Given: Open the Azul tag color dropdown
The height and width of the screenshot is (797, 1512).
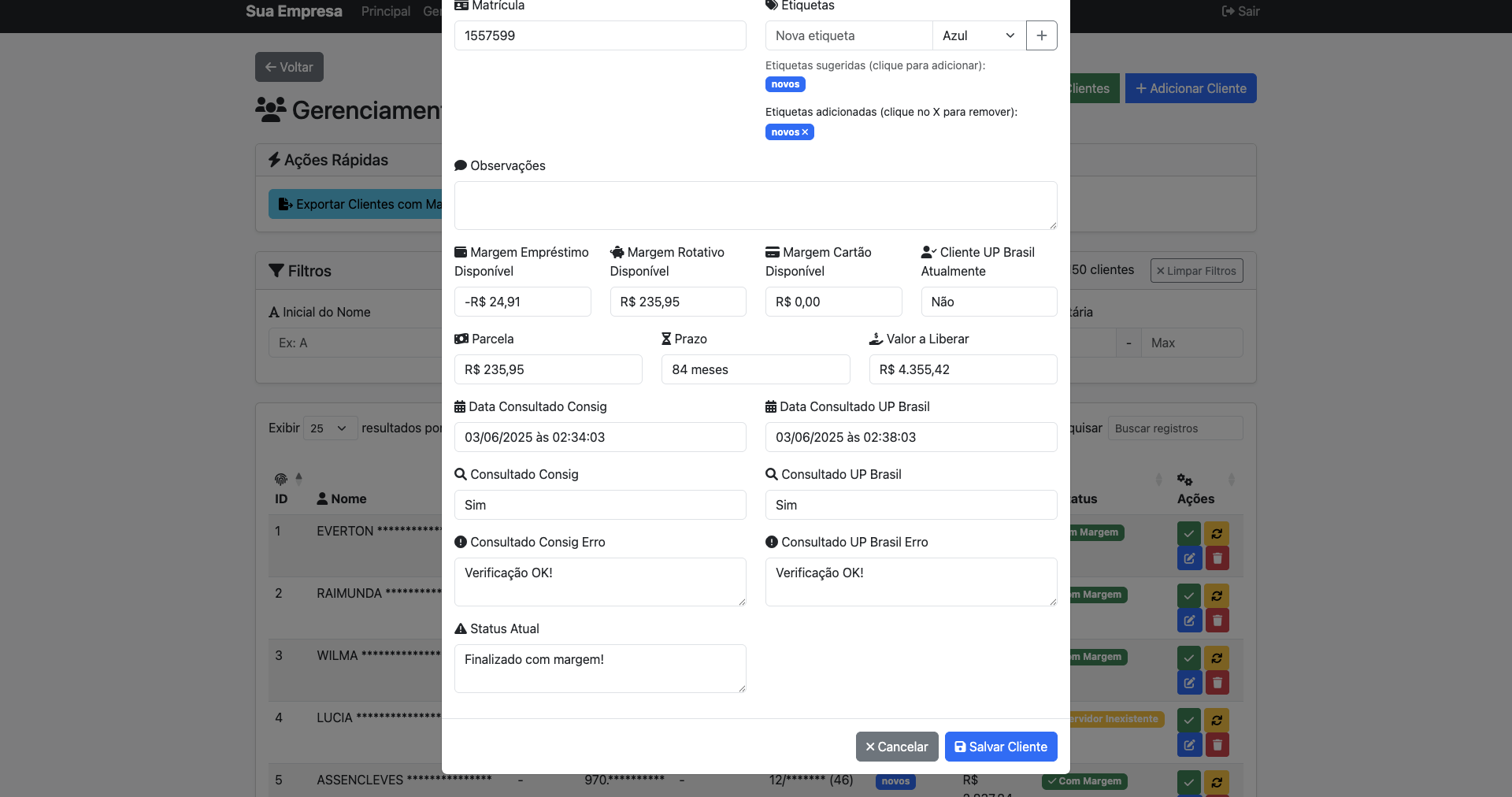Looking at the screenshot, I should pos(978,35).
